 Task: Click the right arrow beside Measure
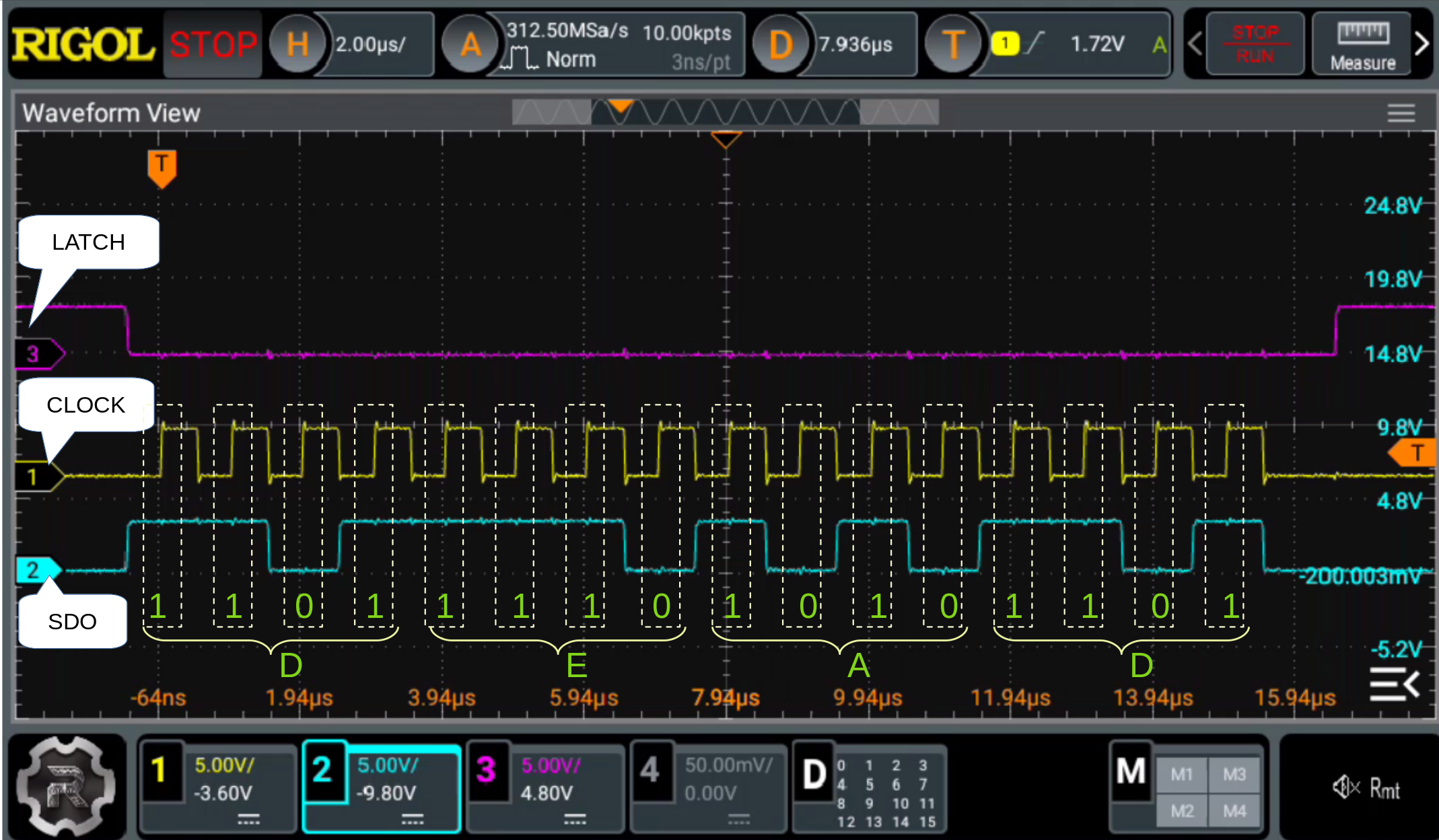[x=1422, y=44]
